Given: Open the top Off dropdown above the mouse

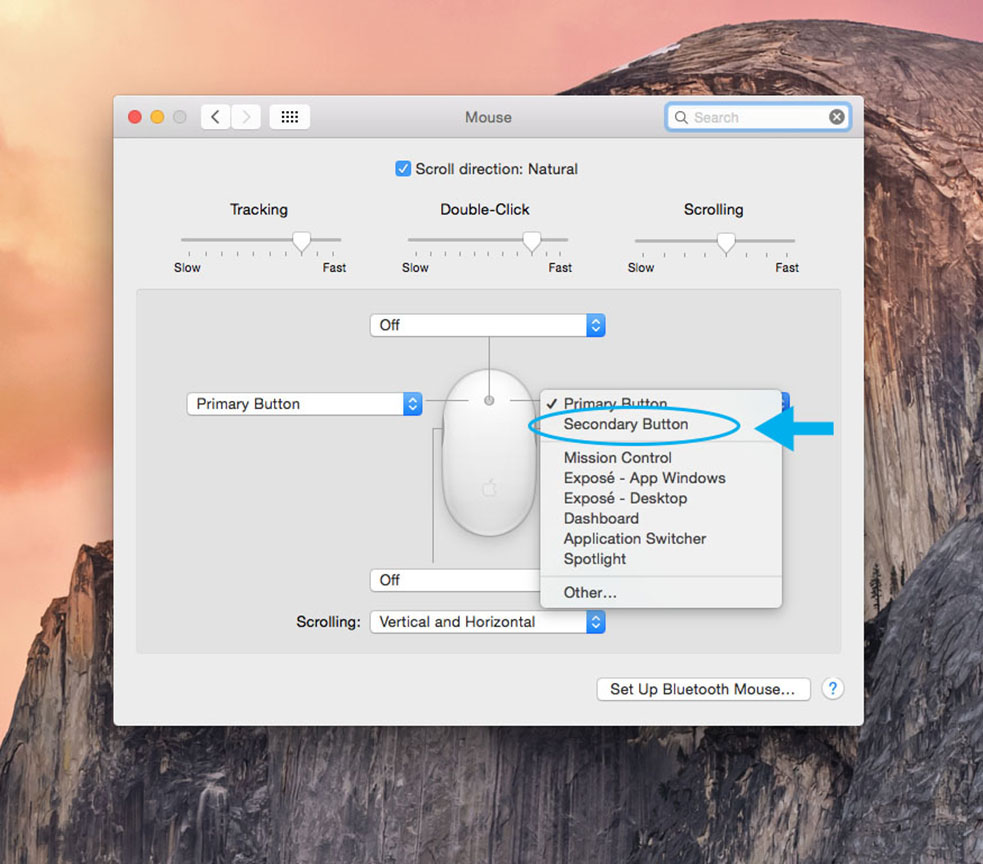Looking at the screenshot, I should pyautogui.click(x=488, y=325).
